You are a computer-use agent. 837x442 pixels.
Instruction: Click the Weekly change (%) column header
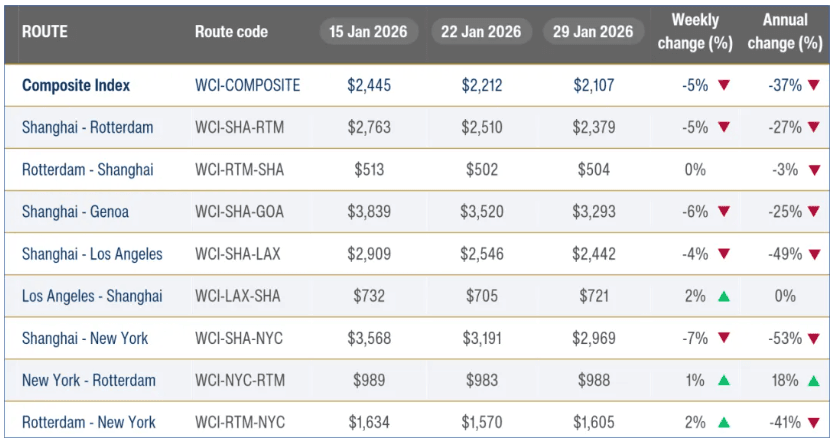[x=695, y=32]
